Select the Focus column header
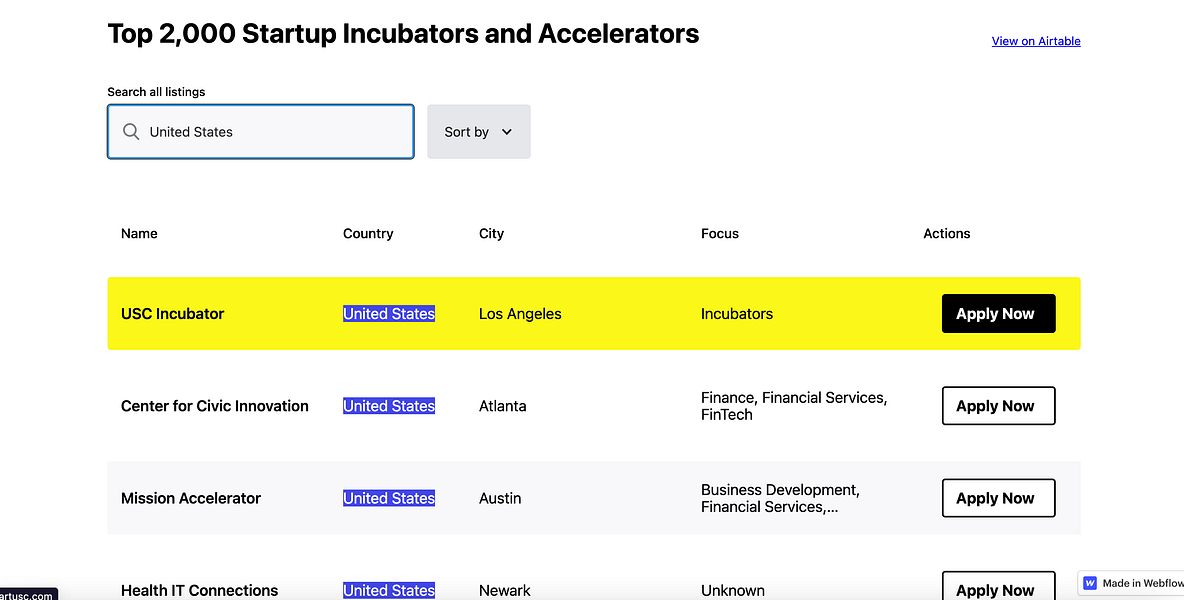The image size is (1184, 600). coord(720,233)
